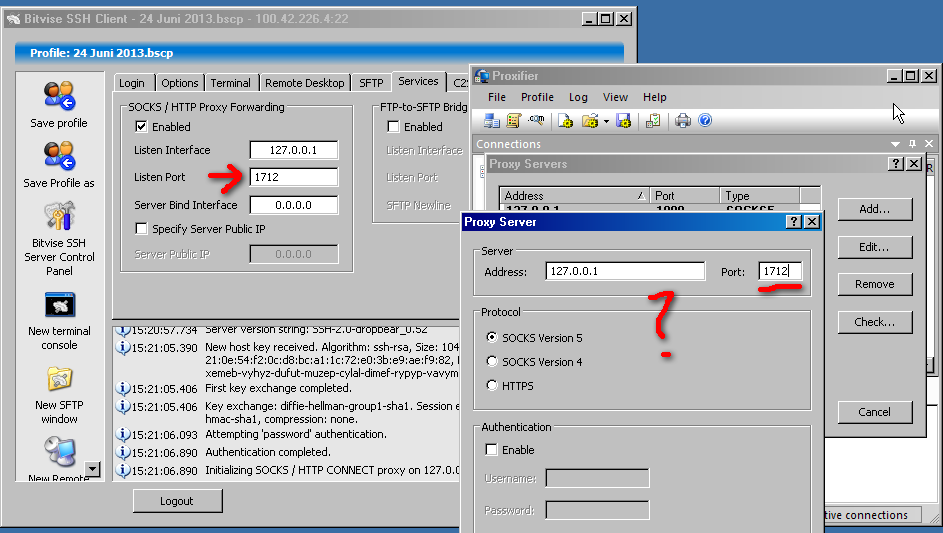Click Server Bind Interface field
Image resolution: width=943 pixels, height=533 pixels.
coord(293,205)
